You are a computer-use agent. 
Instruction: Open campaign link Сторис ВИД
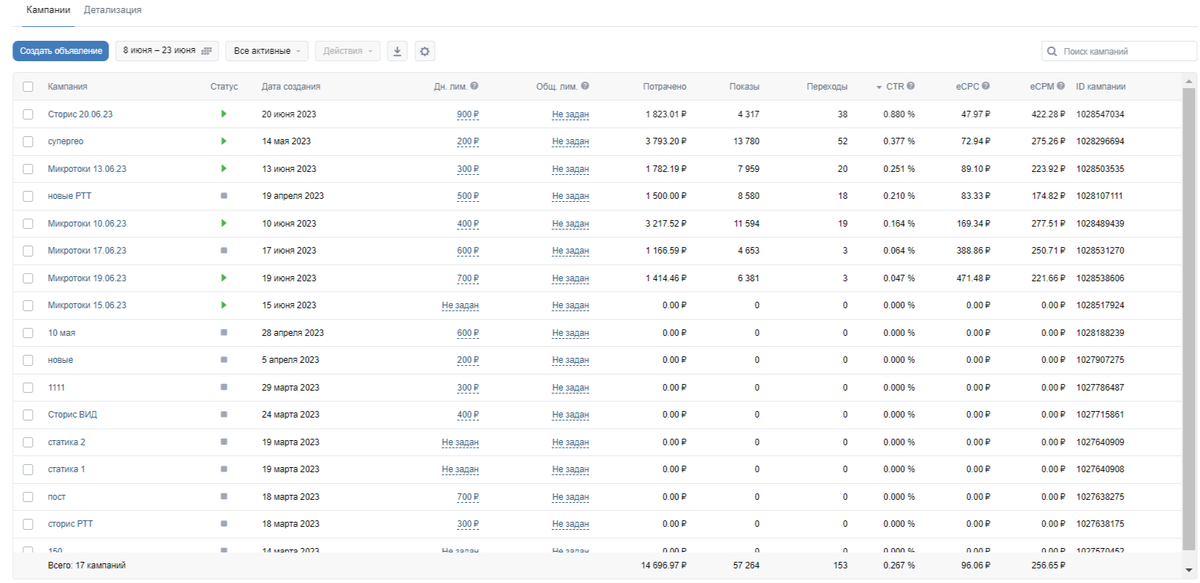(72, 414)
